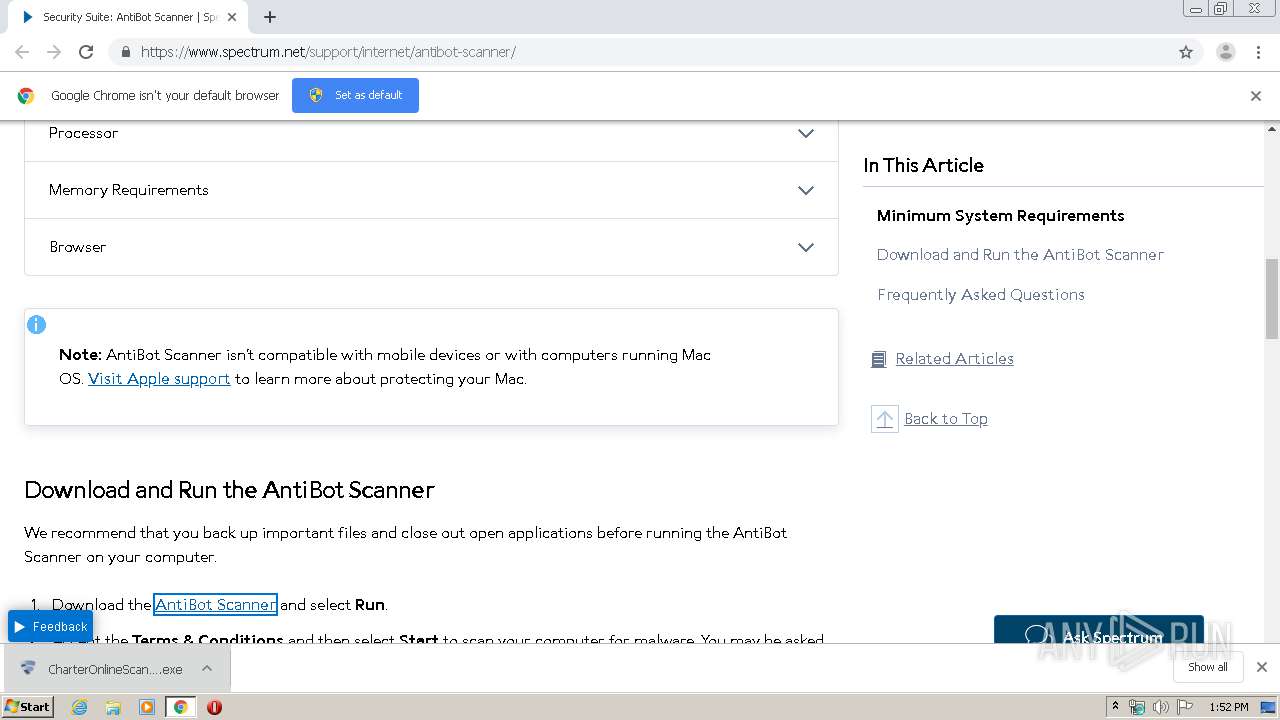
Task: Open the network tray icon
Action: coord(1137,707)
